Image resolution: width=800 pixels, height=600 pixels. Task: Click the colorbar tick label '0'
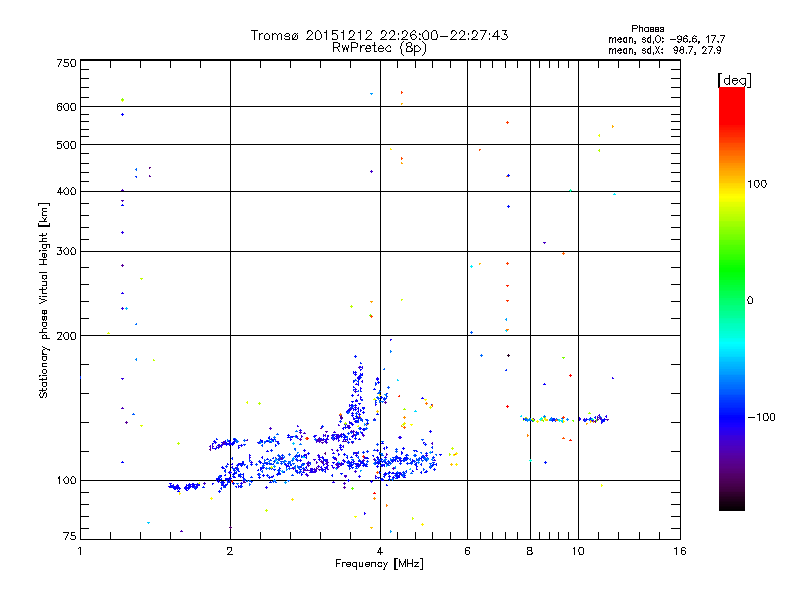pos(750,301)
